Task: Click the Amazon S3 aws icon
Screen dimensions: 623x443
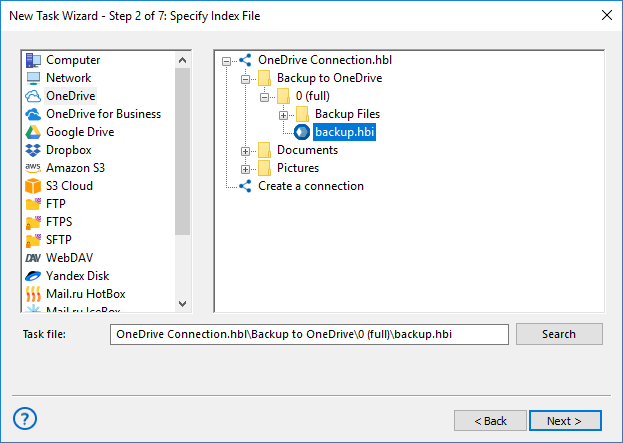Action: click(x=33, y=168)
